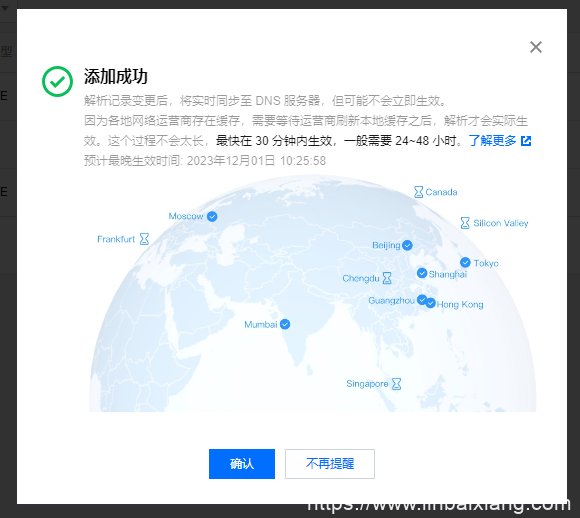The height and width of the screenshot is (518, 580).
Task: Click the Hong Kong checkmark marker
Action: click(x=431, y=303)
